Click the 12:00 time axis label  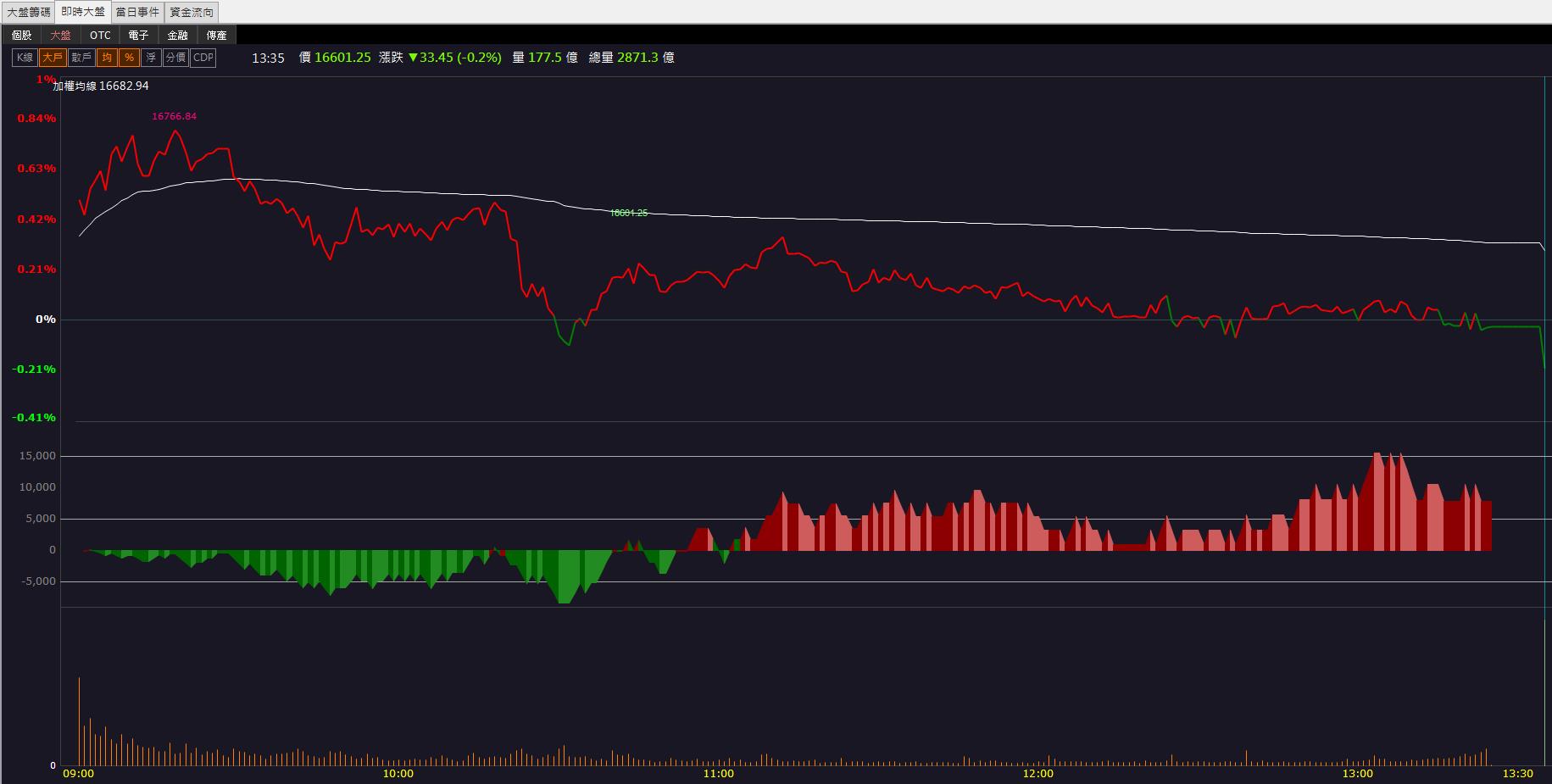(1038, 774)
